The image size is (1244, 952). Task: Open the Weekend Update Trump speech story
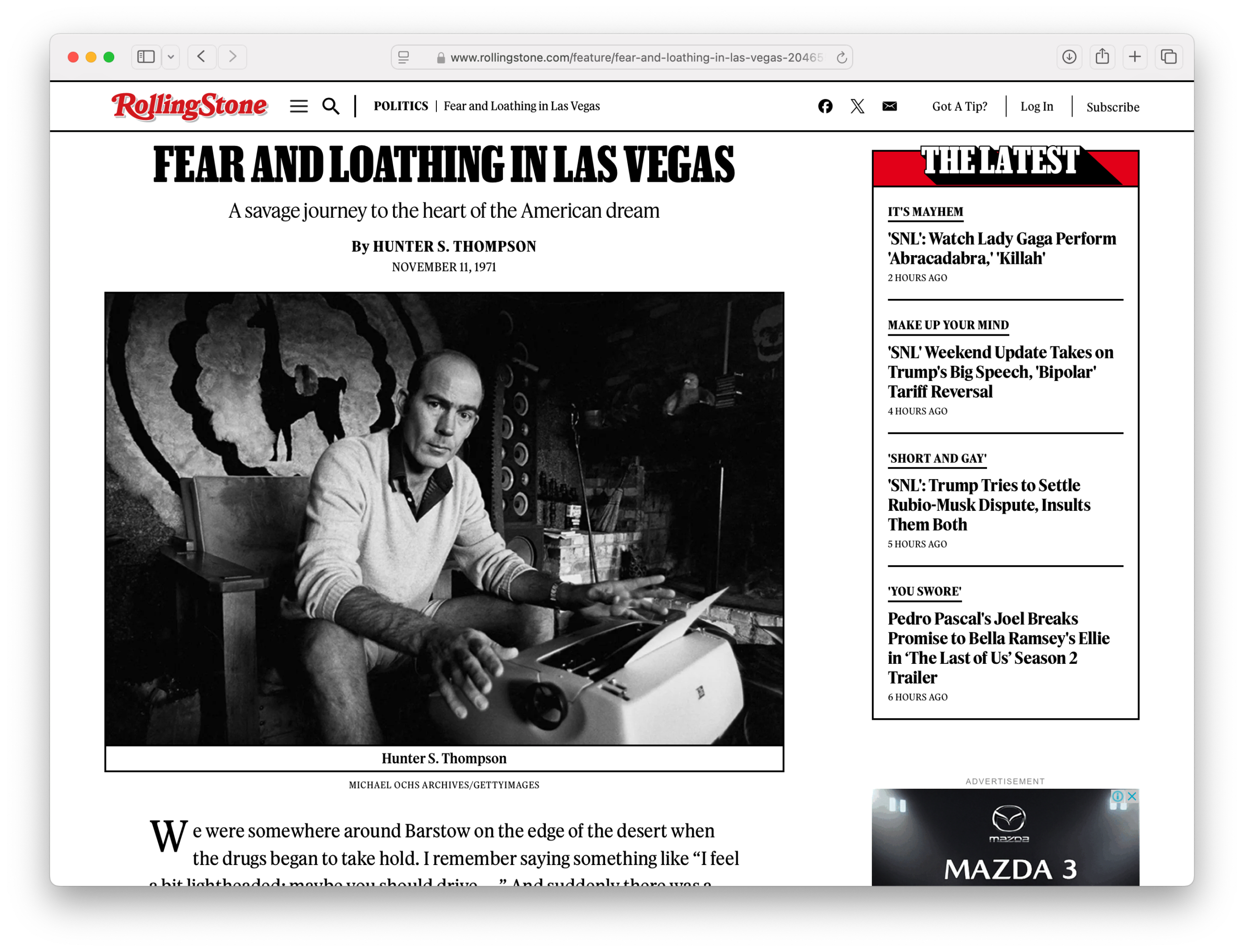point(1001,372)
